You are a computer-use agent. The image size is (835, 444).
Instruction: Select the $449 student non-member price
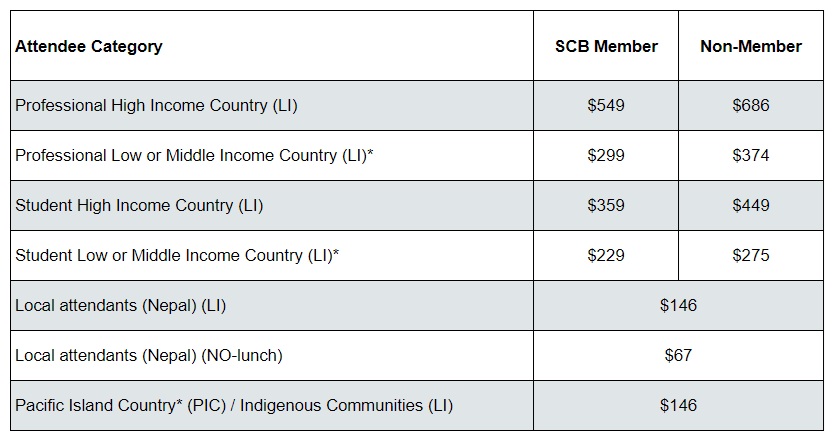click(x=751, y=205)
